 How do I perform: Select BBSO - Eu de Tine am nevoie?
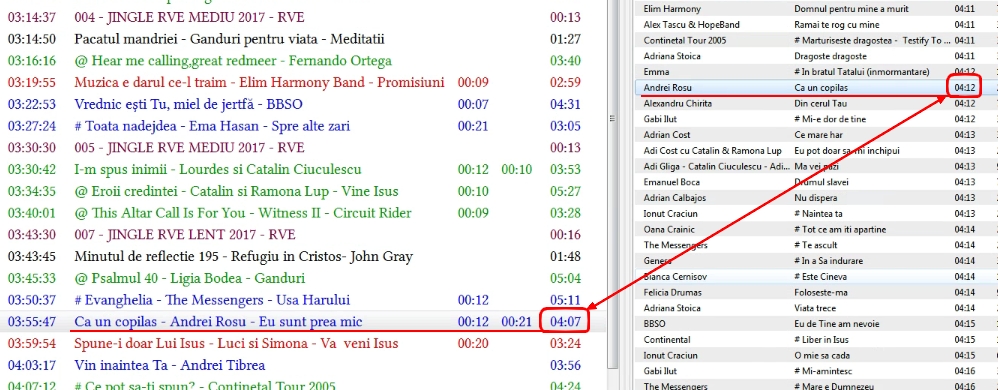click(x=817, y=324)
